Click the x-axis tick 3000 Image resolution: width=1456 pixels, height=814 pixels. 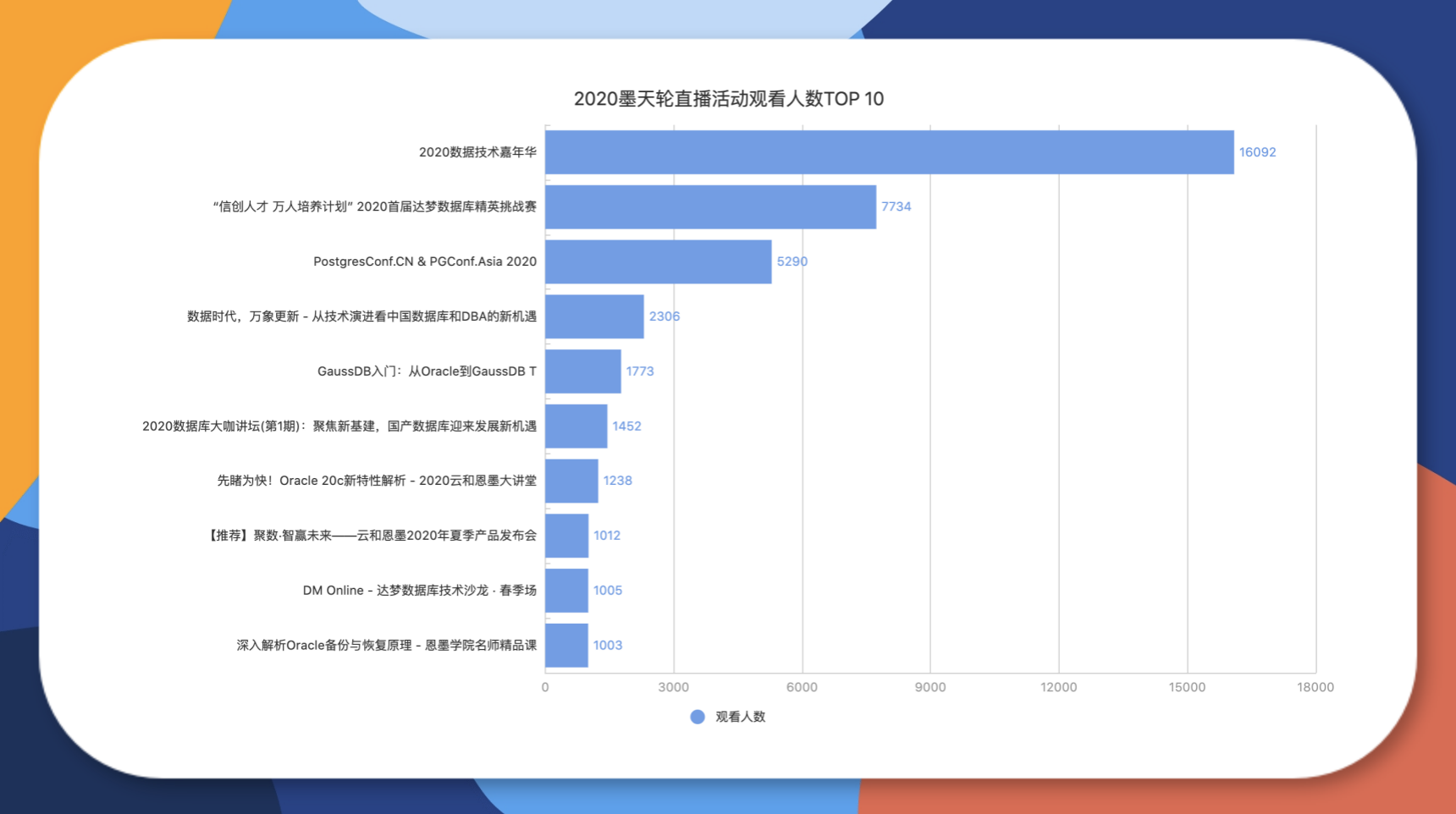[674, 687]
